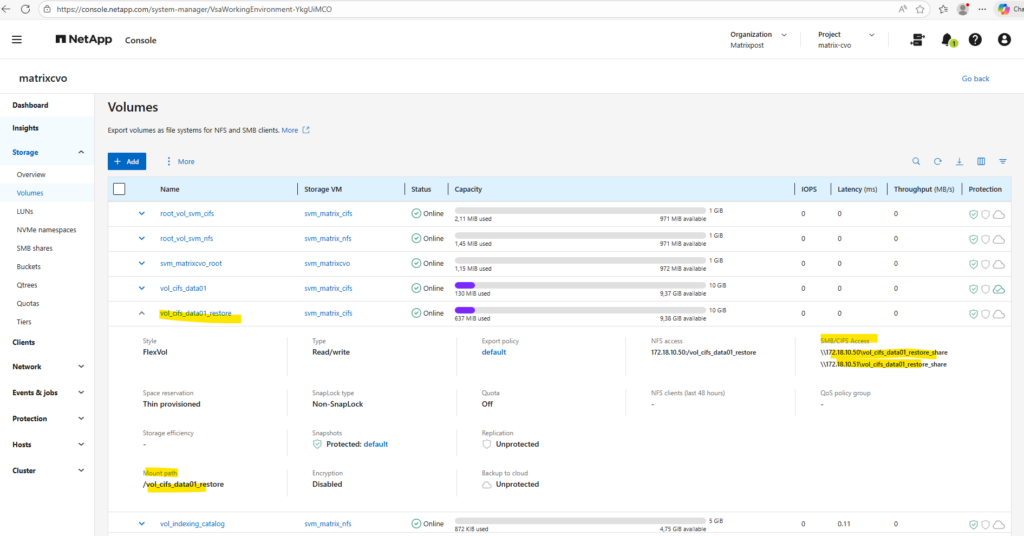Screen dimensions: 1024x536
Task: Expand the Network section in sidebar
Action: pyautogui.click(x=80, y=367)
